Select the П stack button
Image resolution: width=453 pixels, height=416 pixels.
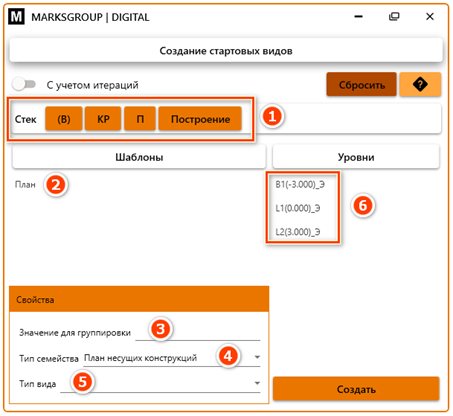[140, 119]
